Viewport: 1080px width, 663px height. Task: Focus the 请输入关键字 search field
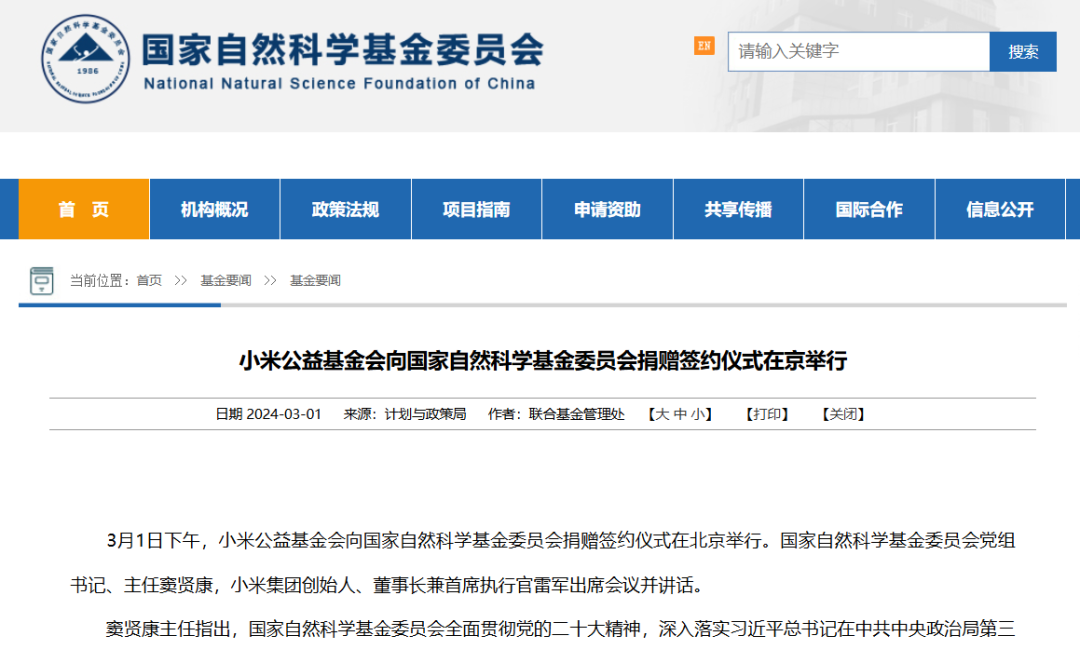point(858,52)
